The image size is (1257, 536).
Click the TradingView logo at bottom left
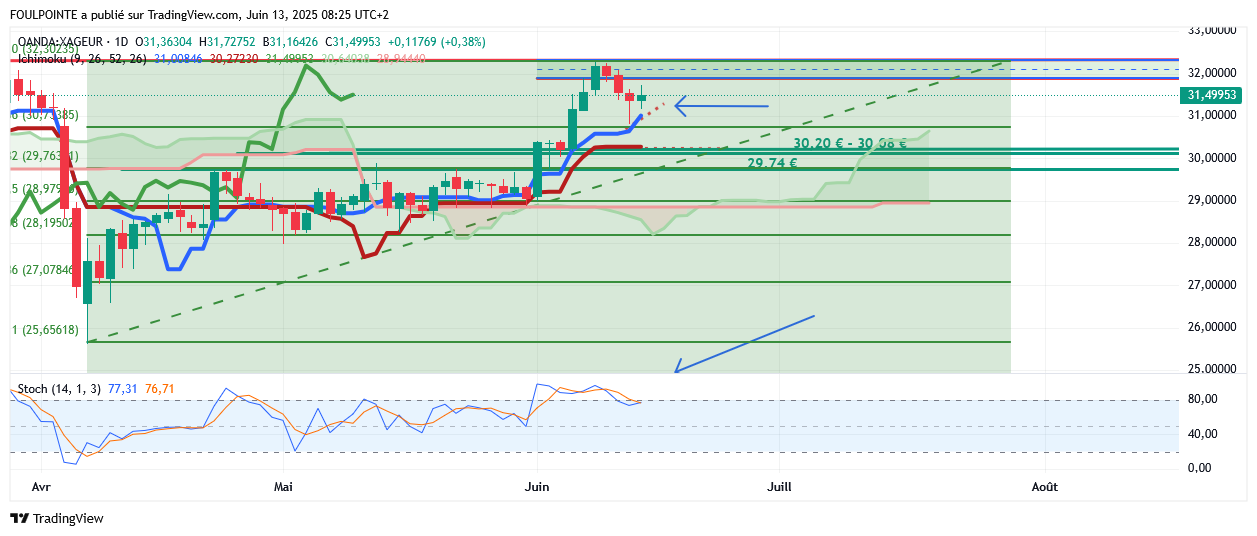(57, 519)
